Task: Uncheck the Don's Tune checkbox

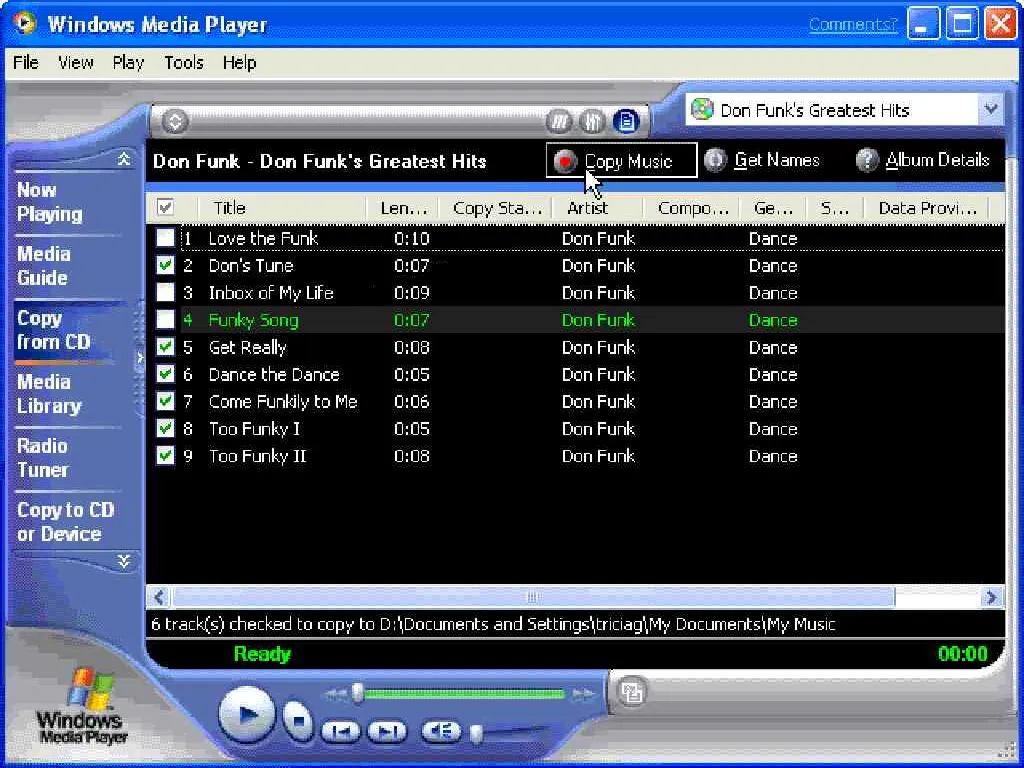Action: [x=165, y=265]
